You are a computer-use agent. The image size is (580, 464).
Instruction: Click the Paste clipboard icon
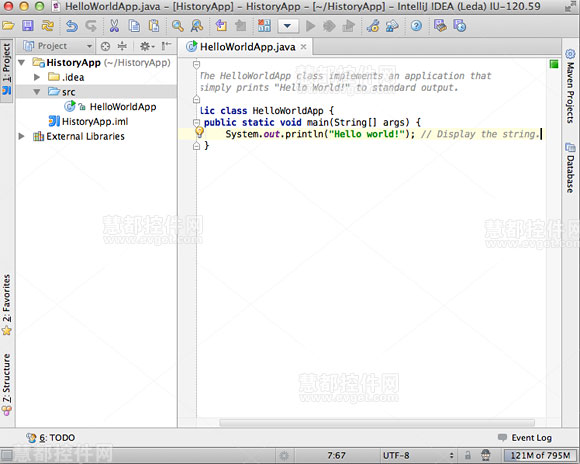coord(154,26)
